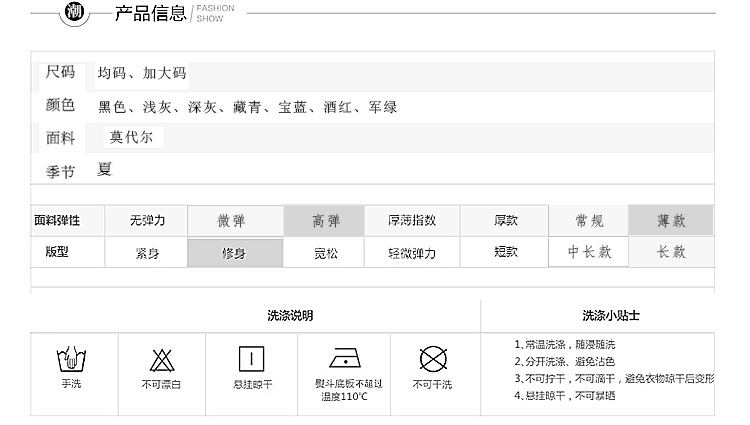Select the 微弹 cell
This screenshot has height=425, width=750.
click(235, 220)
